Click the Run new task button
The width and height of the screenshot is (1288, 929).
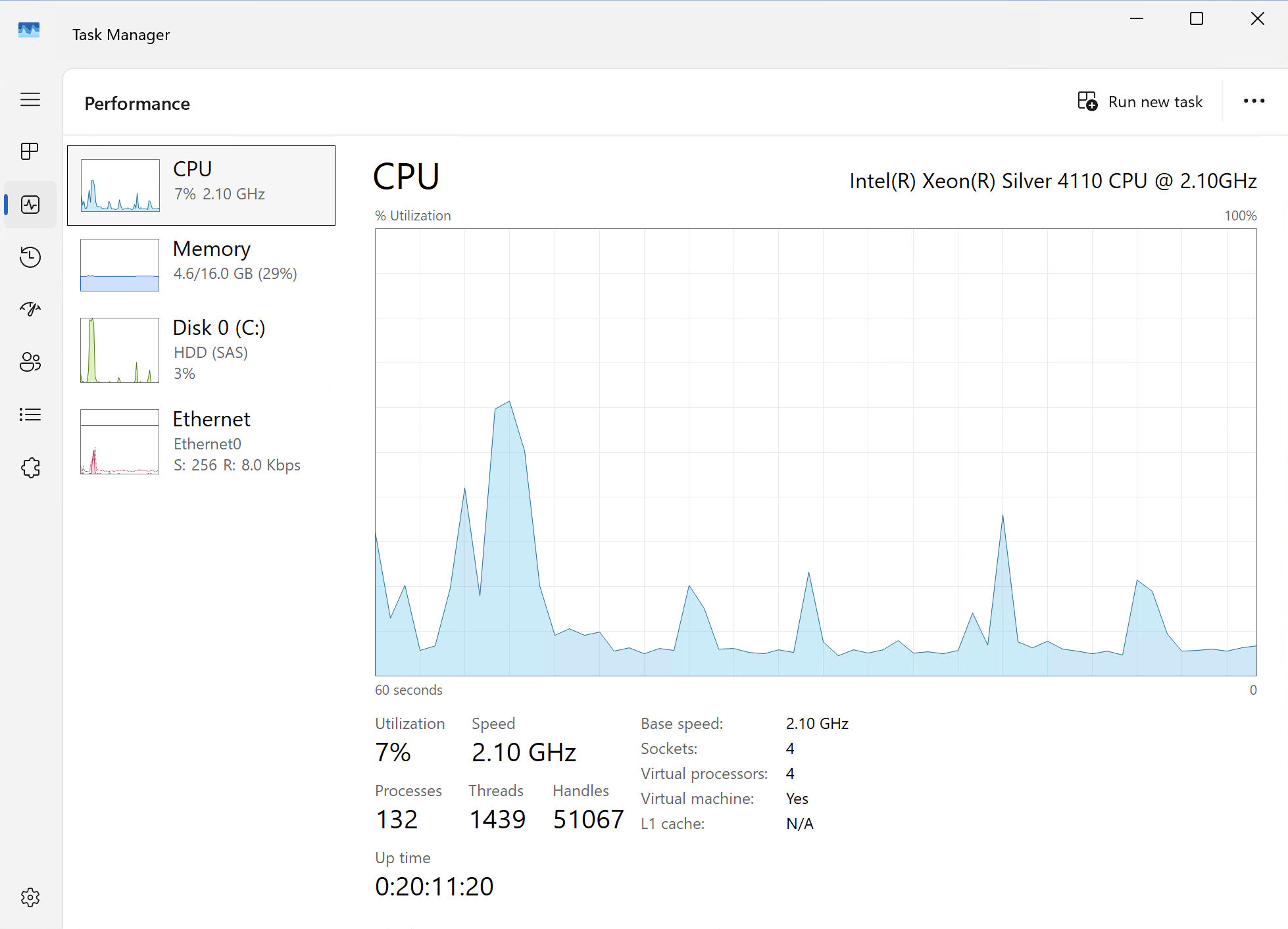coord(1141,102)
